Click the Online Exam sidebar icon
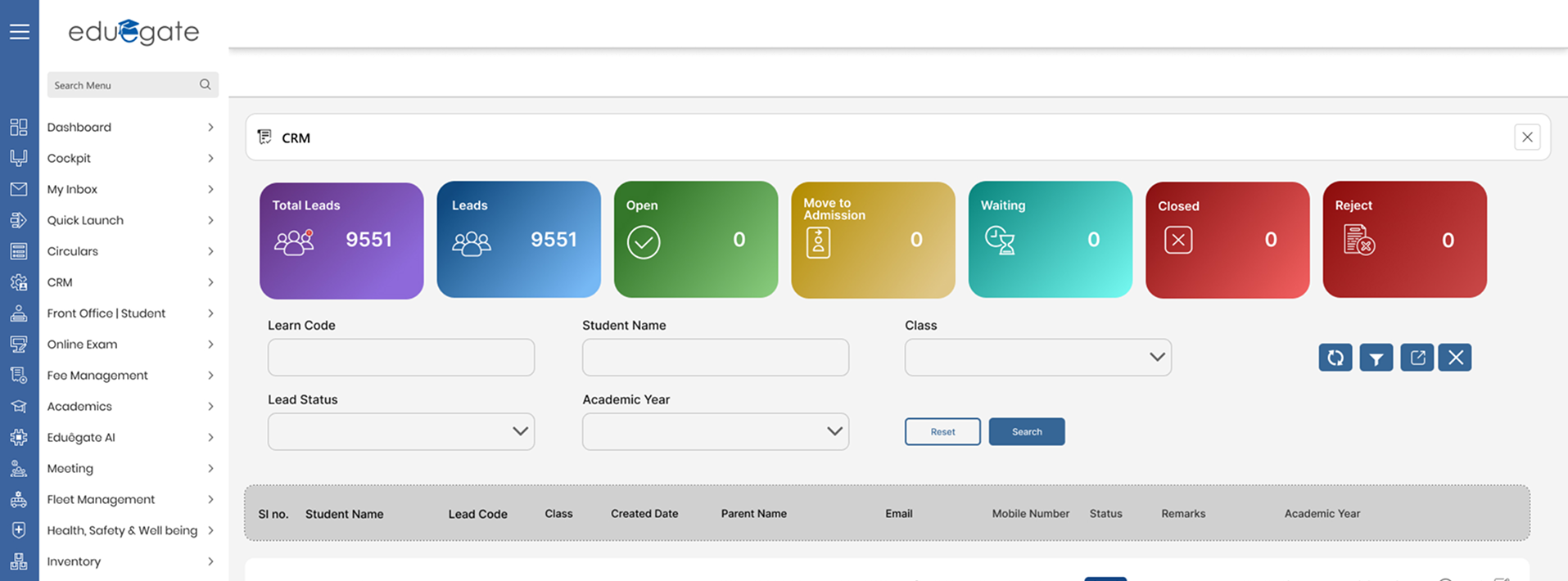The height and width of the screenshot is (581, 1568). 19,345
